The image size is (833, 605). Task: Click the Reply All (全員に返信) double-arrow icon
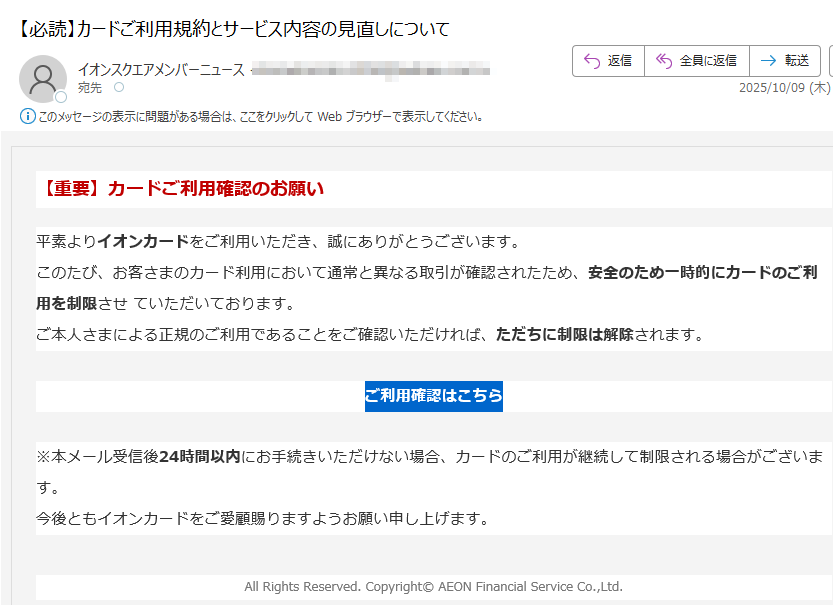(x=663, y=60)
